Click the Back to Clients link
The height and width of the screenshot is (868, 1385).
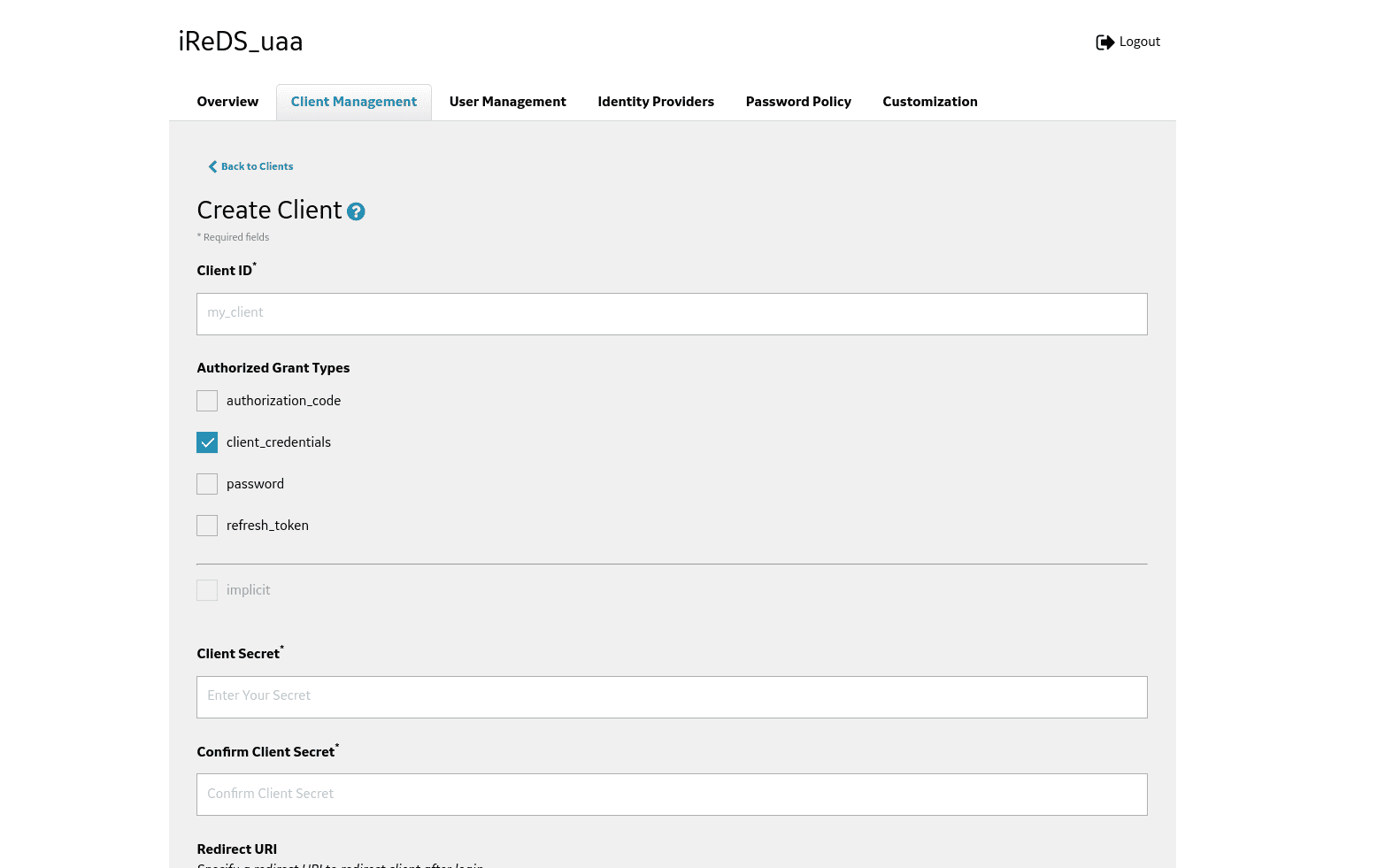[x=257, y=166]
